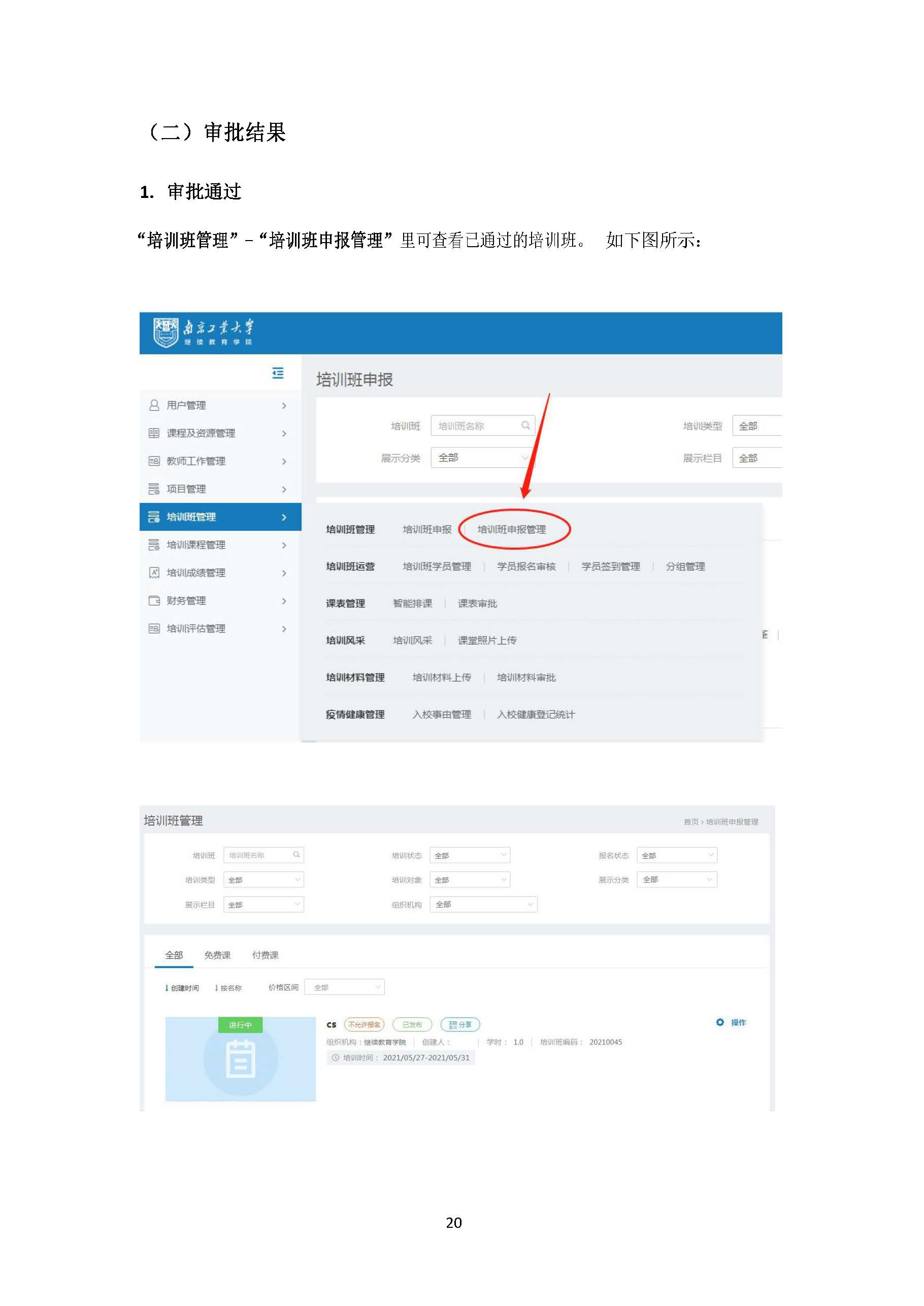The height and width of the screenshot is (1306, 924).
Task: Open 培训班申报 submenu item
Action: point(427,529)
